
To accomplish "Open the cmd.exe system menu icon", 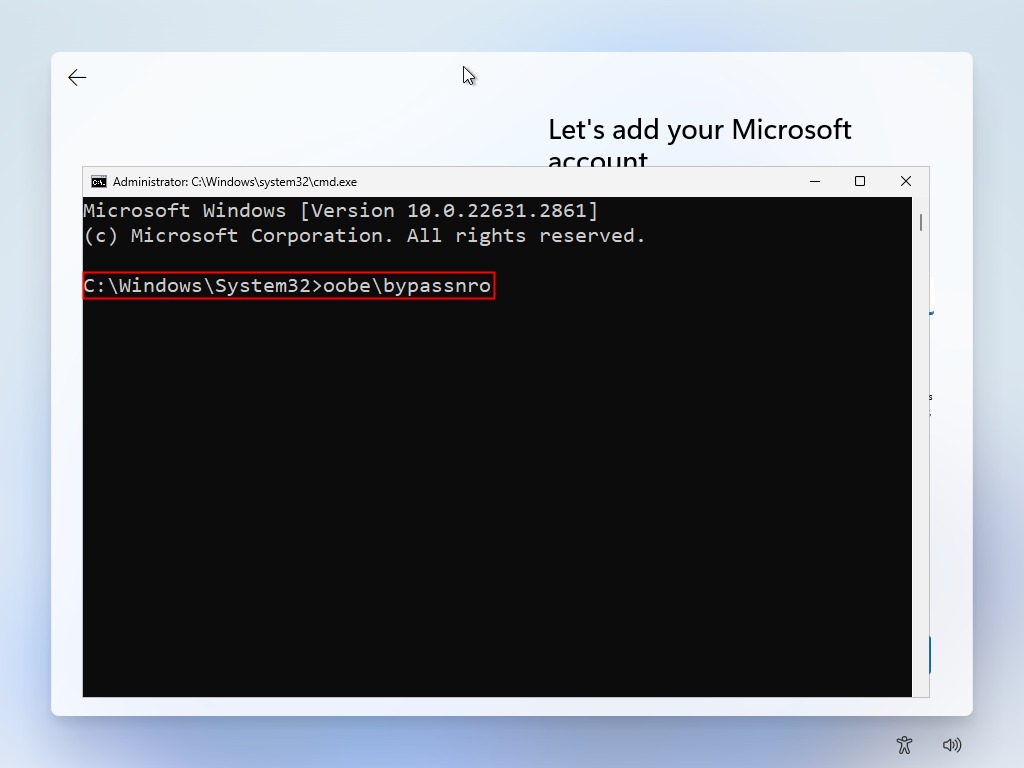I will point(99,182).
